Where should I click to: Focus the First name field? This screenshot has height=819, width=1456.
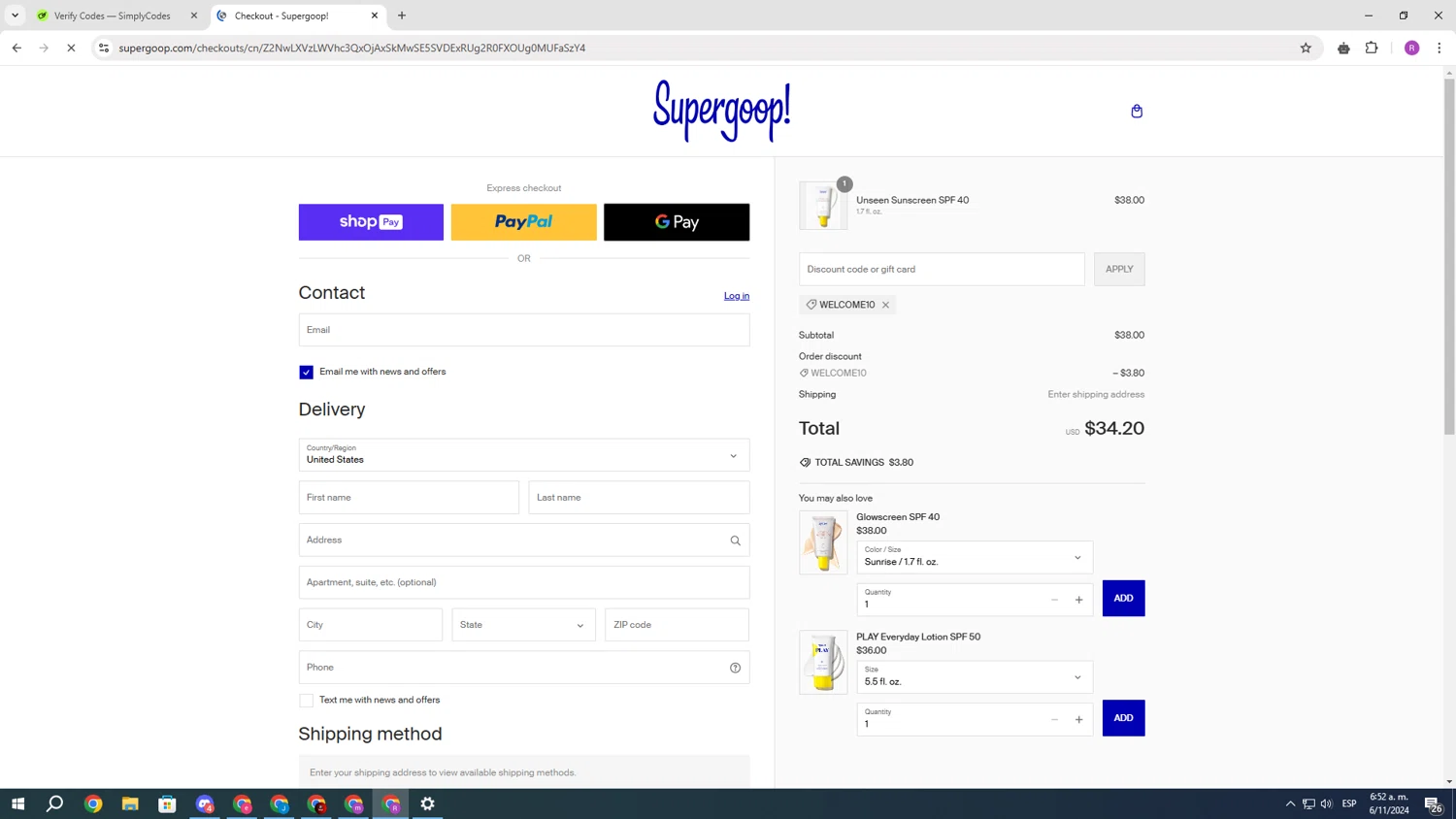[409, 498]
